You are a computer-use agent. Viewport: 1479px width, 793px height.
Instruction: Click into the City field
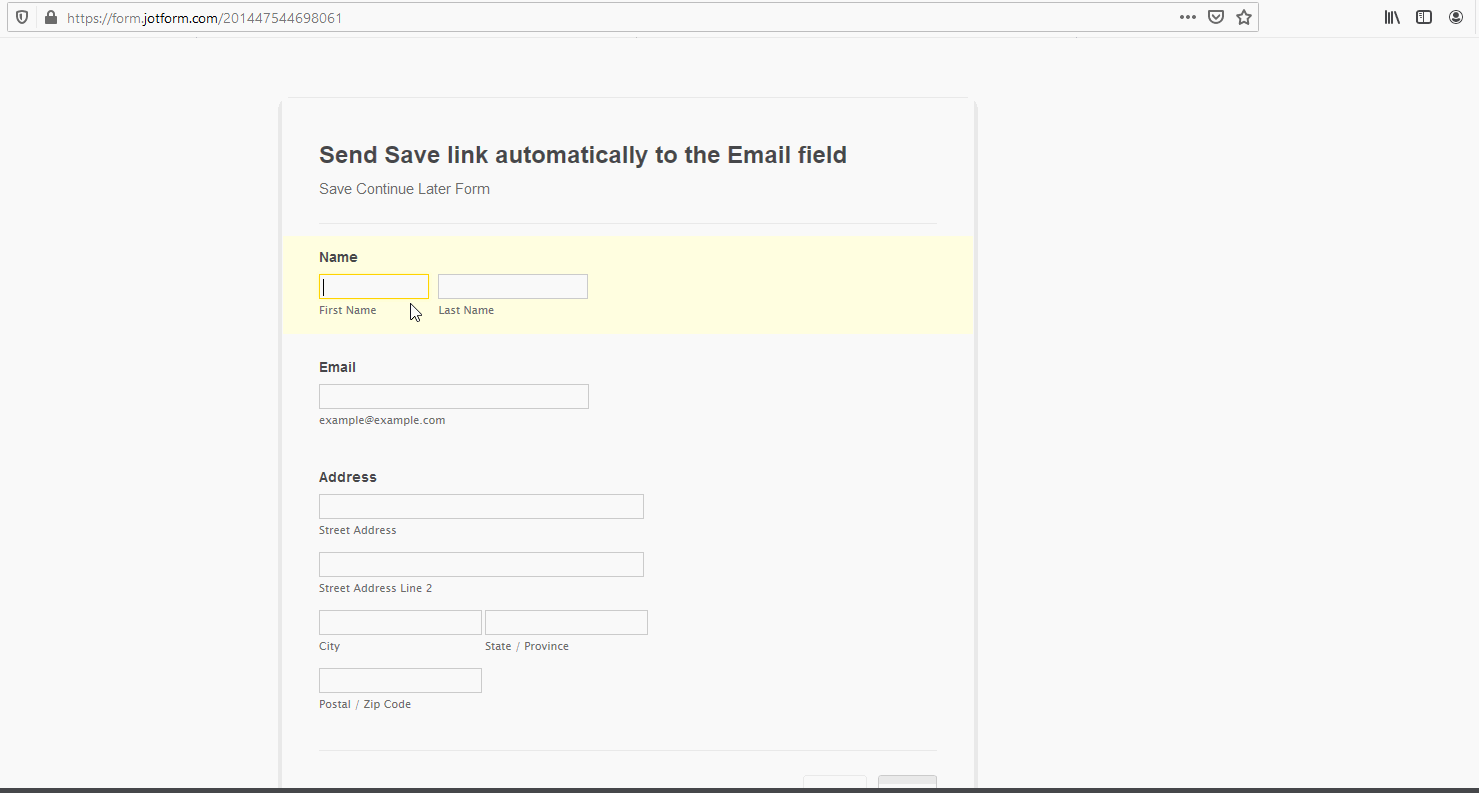[x=399, y=622]
